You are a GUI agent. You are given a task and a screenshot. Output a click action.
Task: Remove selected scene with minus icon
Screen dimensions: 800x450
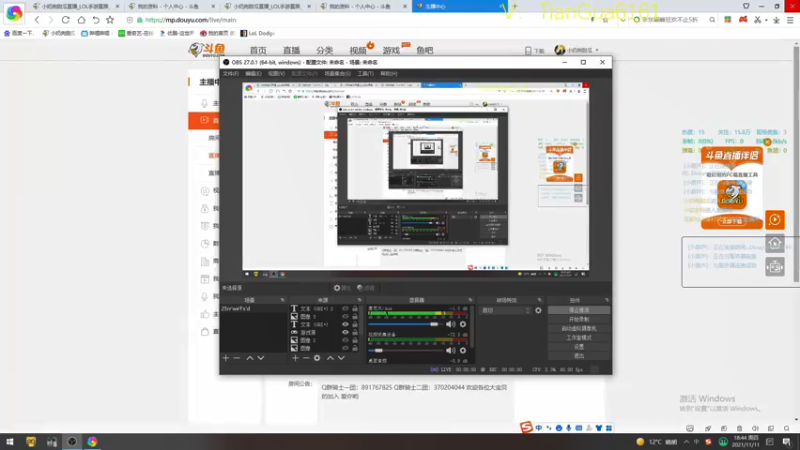[237, 358]
